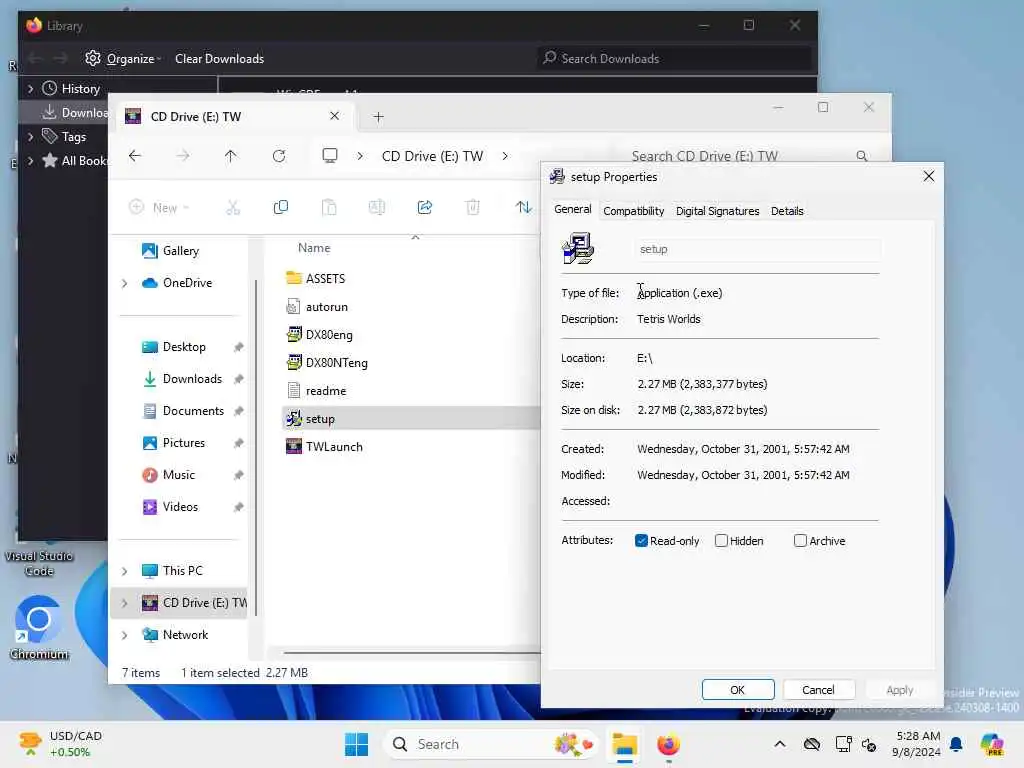Click Search Downloads field in Library
Viewport: 1024px width, 768px height.
point(674,59)
